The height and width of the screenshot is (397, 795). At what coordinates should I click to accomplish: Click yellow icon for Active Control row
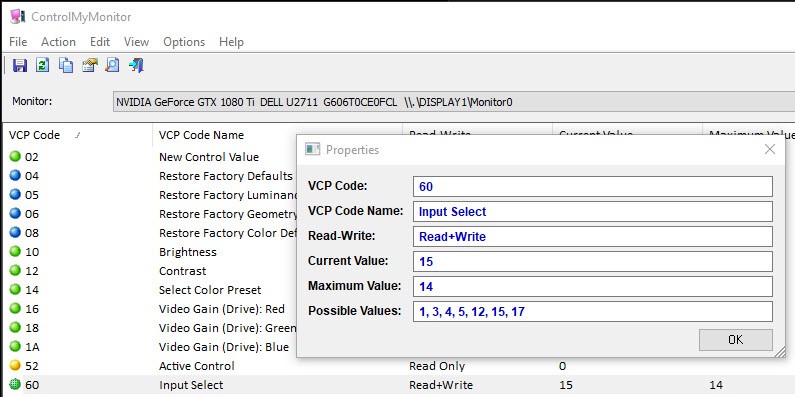coord(15,366)
